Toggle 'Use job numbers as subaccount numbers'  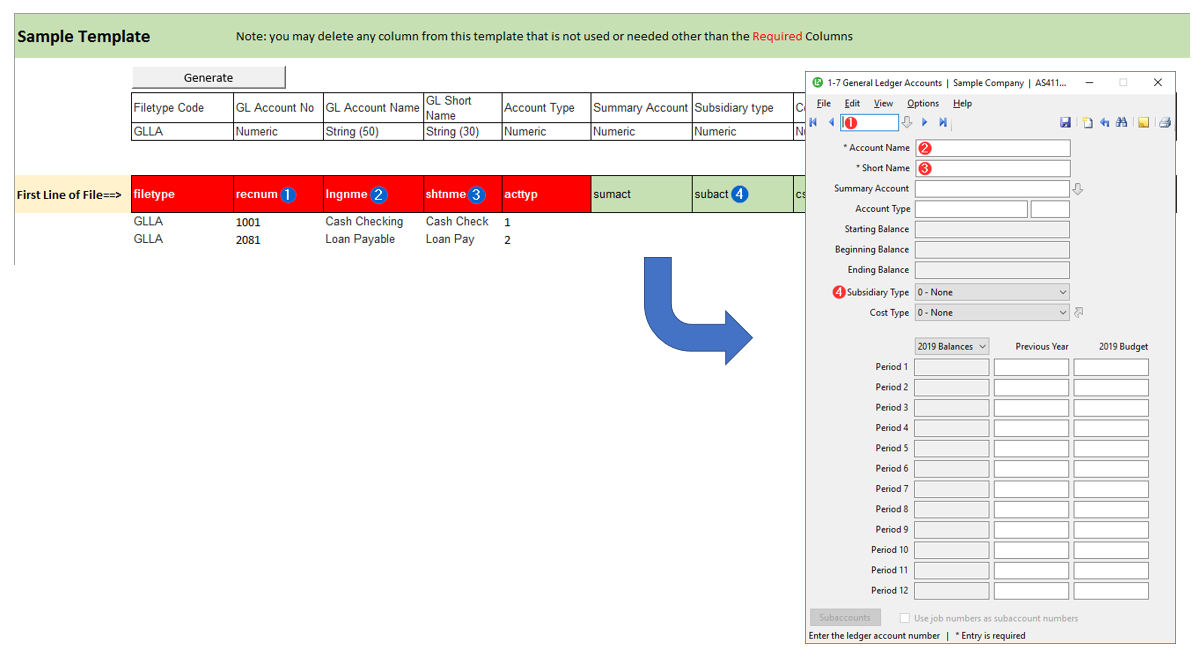point(905,618)
